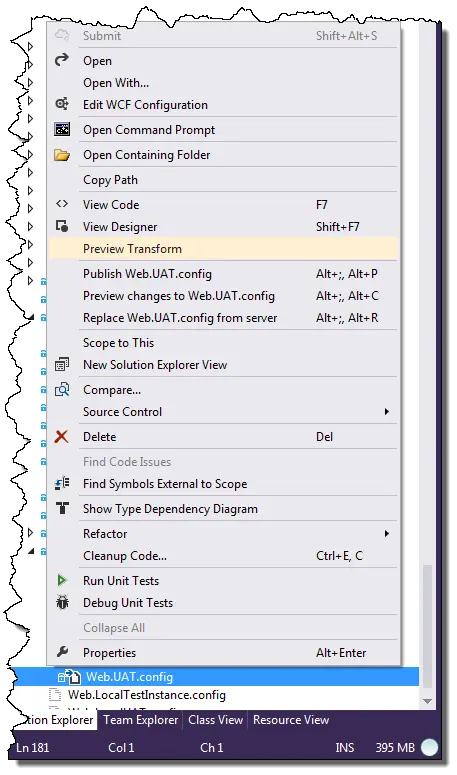Click the red X Delete icon
The height and width of the screenshot is (775, 457).
pos(62,436)
